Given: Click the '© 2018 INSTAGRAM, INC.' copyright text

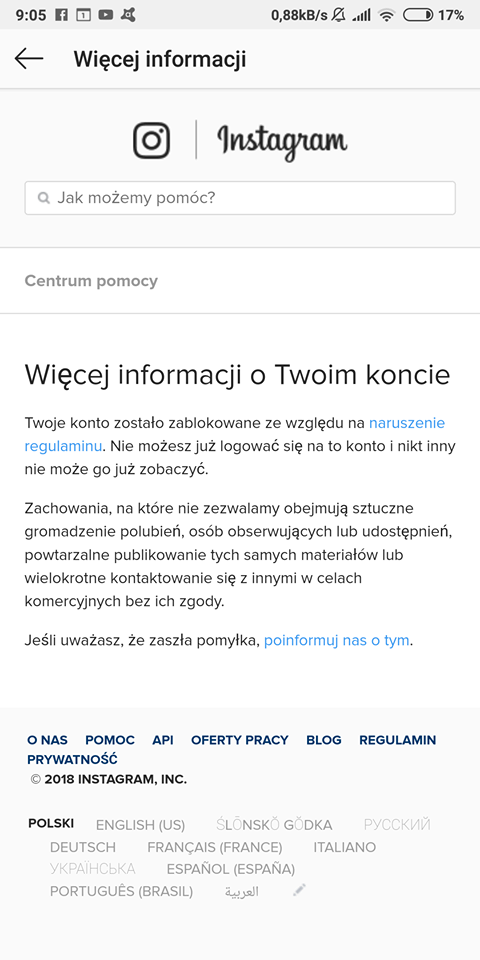Looking at the screenshot, I should coord(109,779).
